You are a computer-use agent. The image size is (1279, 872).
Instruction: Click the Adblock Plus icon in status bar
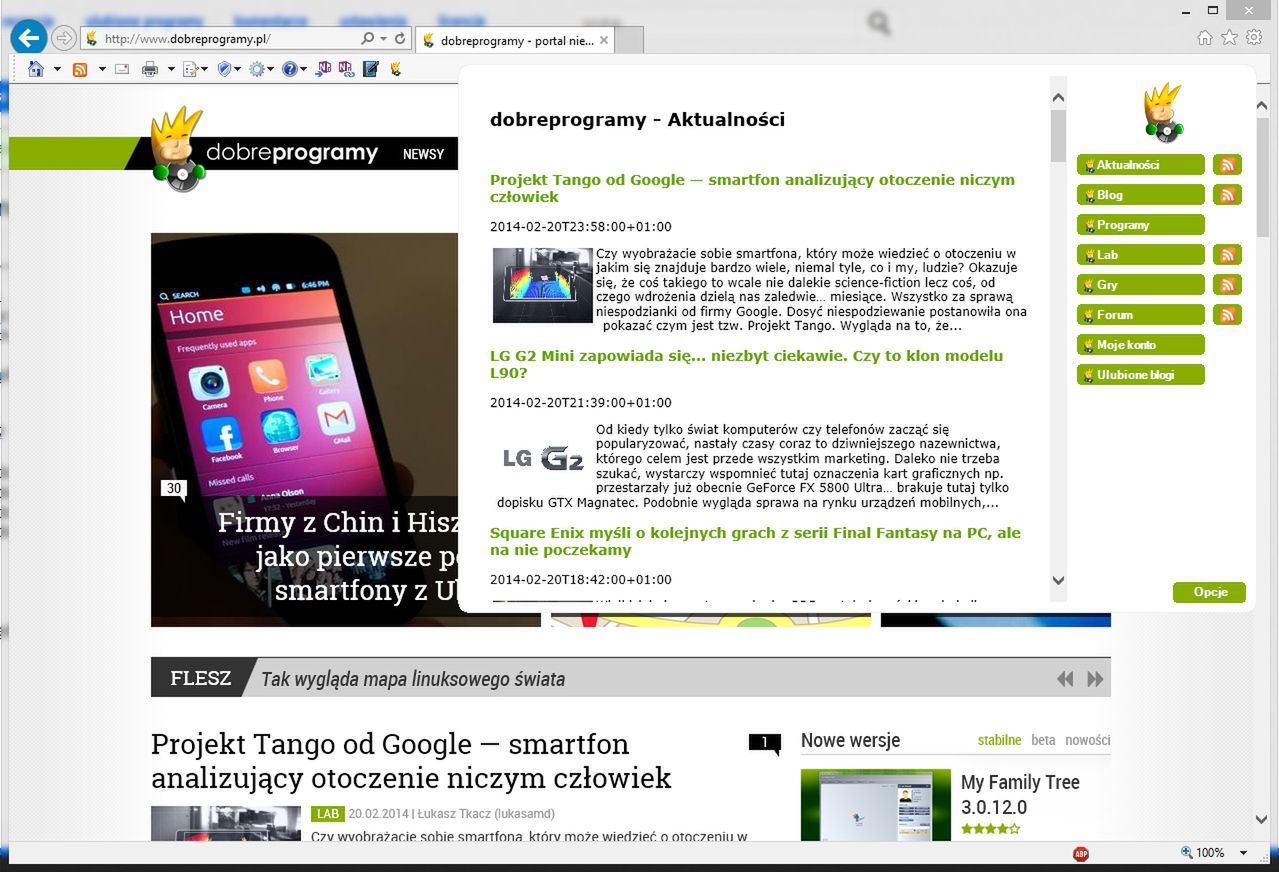[x=1080, y=853]
